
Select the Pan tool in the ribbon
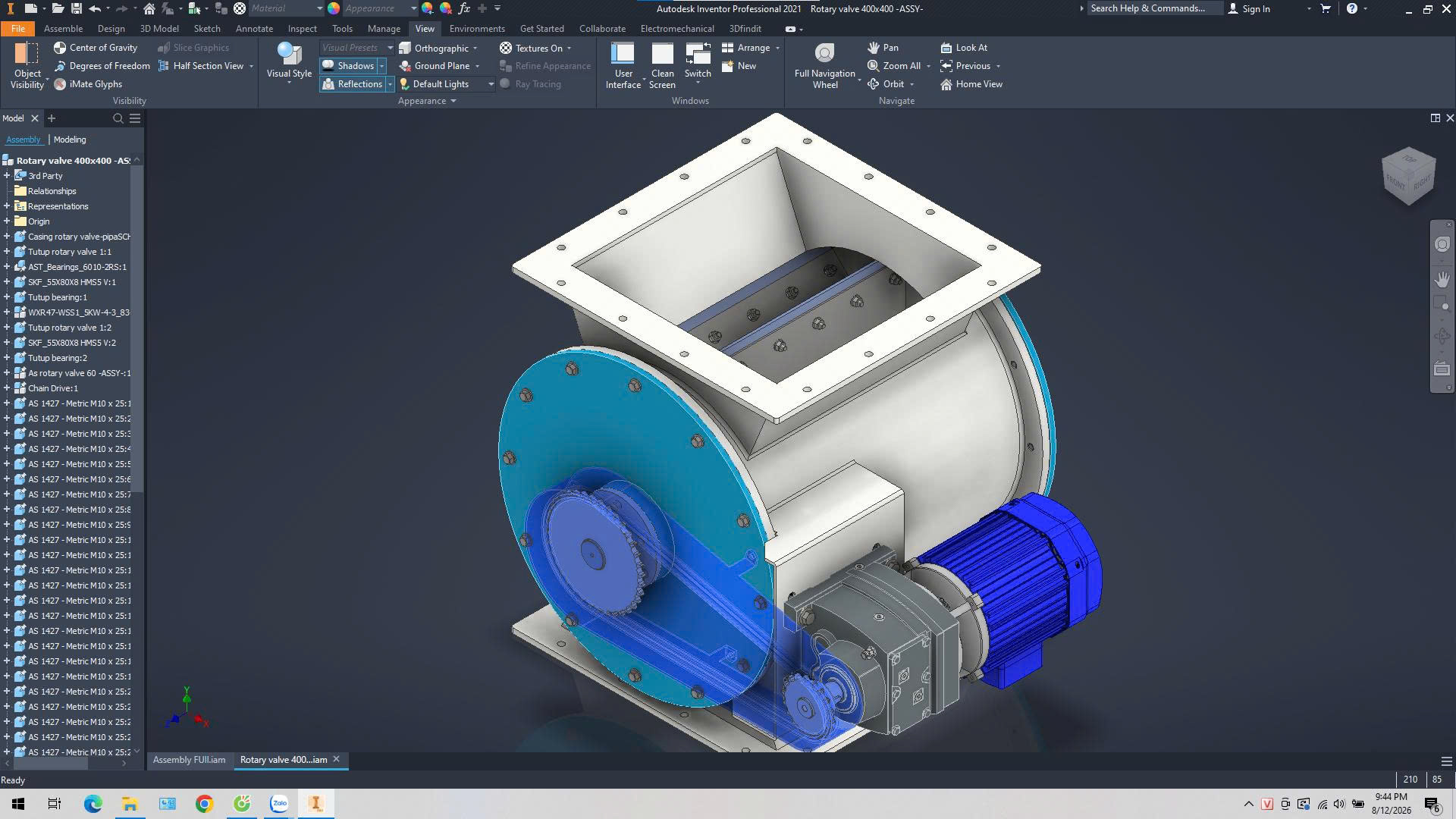coord(883,48)
